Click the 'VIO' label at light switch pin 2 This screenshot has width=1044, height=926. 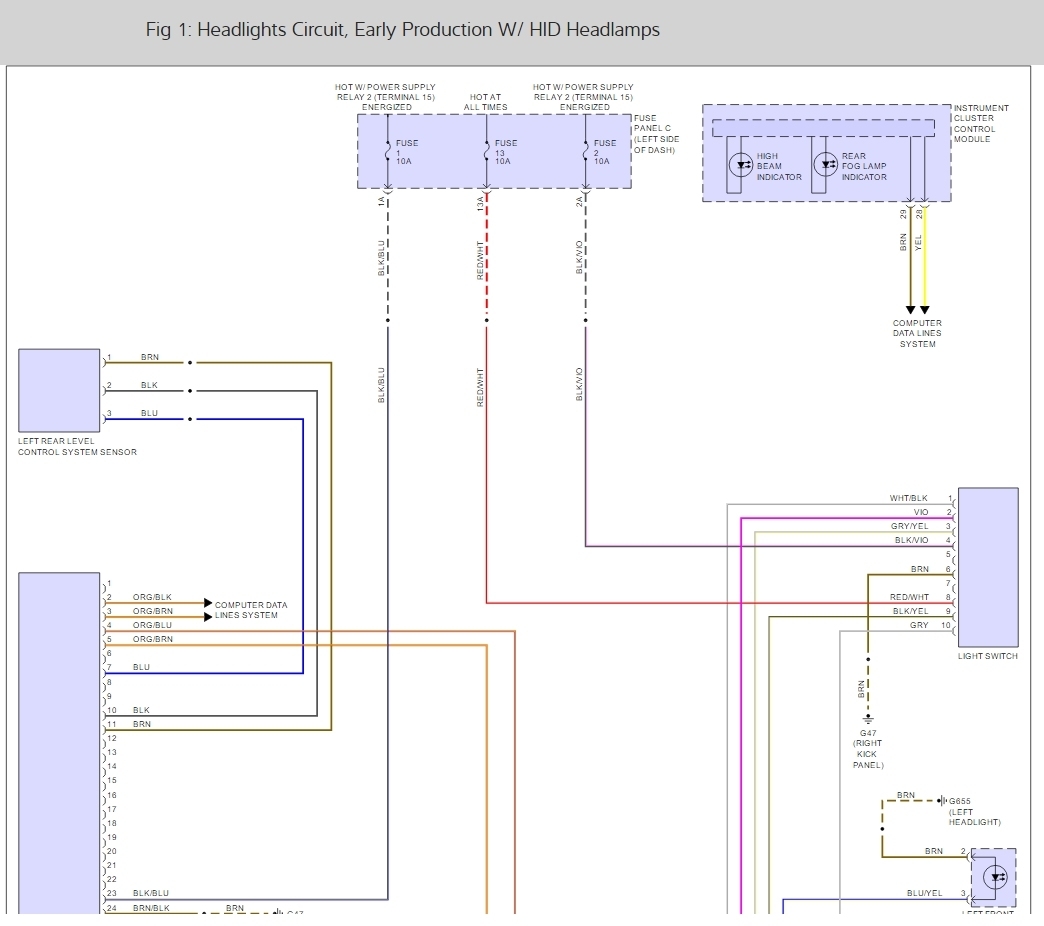[x=921, y=512]
